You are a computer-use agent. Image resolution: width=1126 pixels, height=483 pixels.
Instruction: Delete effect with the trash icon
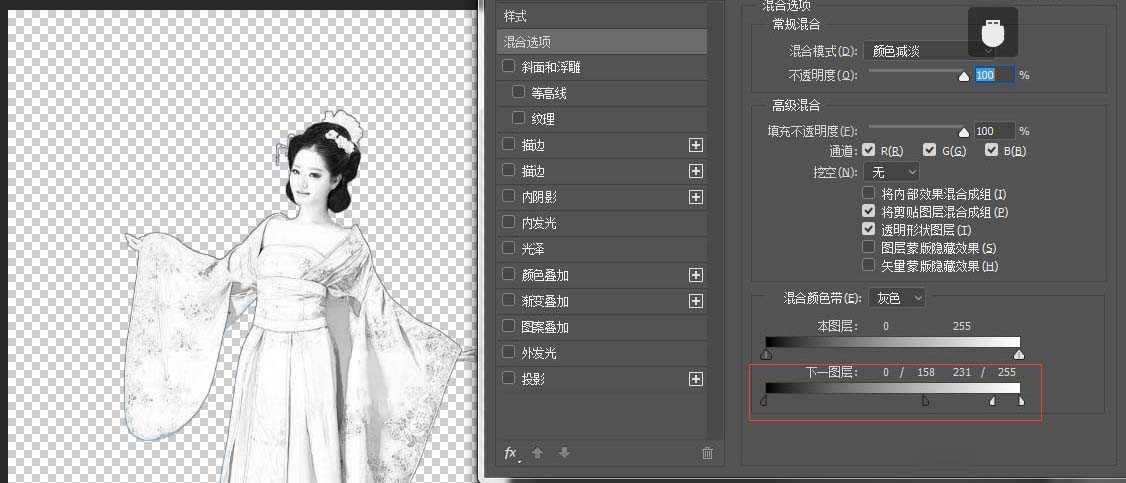pyautogui.click(x=707, y=453)
